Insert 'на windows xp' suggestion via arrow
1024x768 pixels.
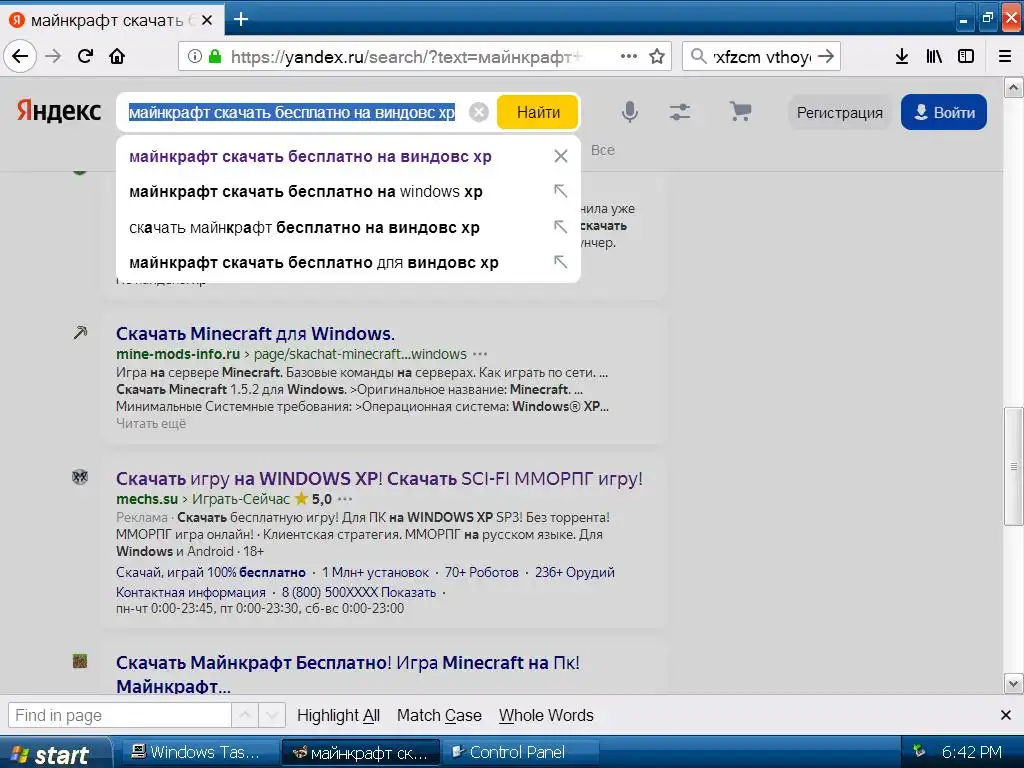coord(560,191)
